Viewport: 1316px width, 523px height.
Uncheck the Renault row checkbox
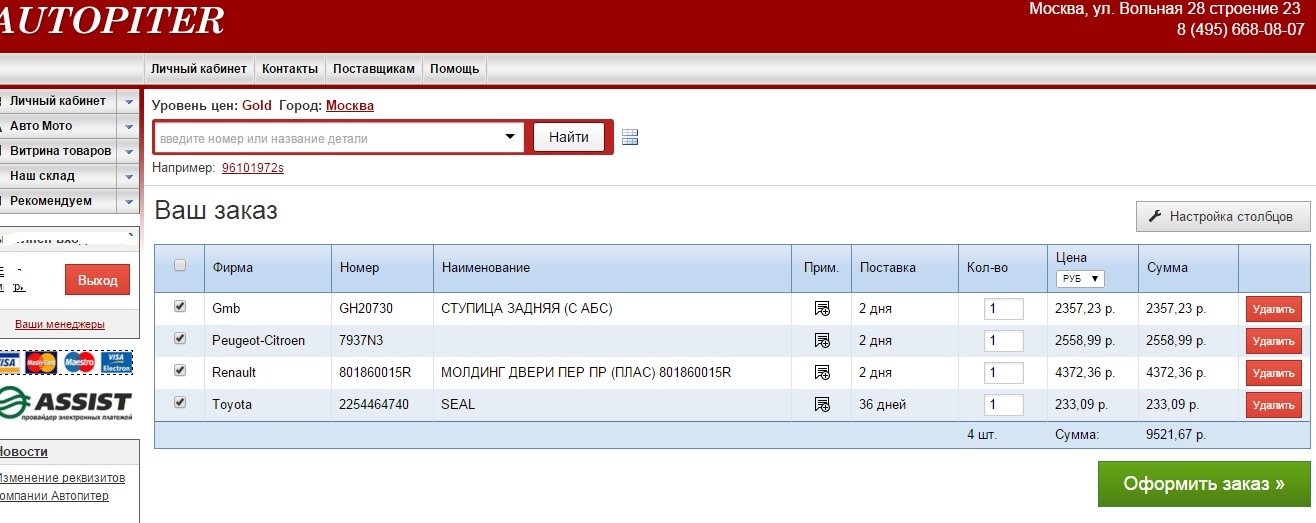pyautogui.click(x=180, y=370)
